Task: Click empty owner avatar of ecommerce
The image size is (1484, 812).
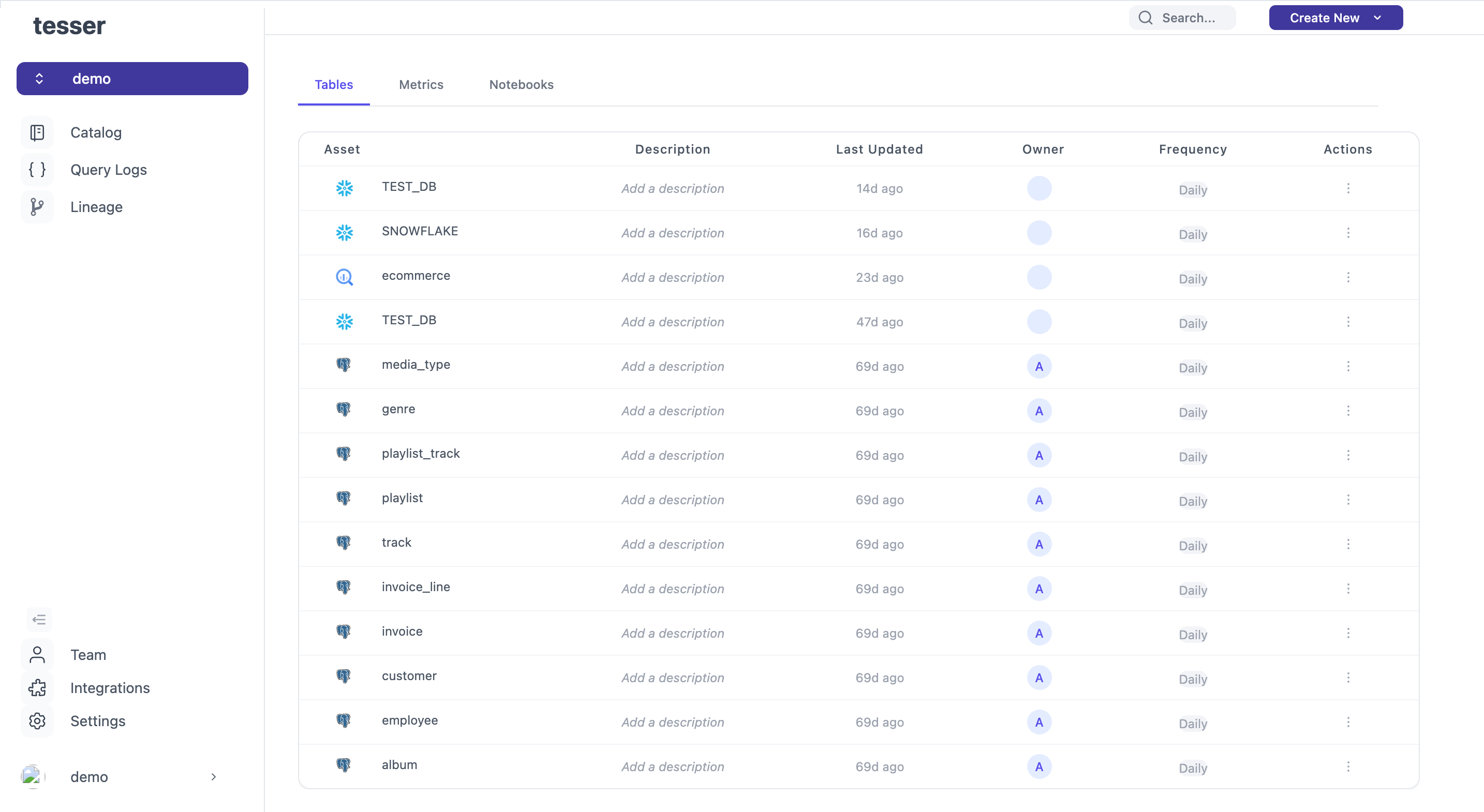Action: [1038, 277]
